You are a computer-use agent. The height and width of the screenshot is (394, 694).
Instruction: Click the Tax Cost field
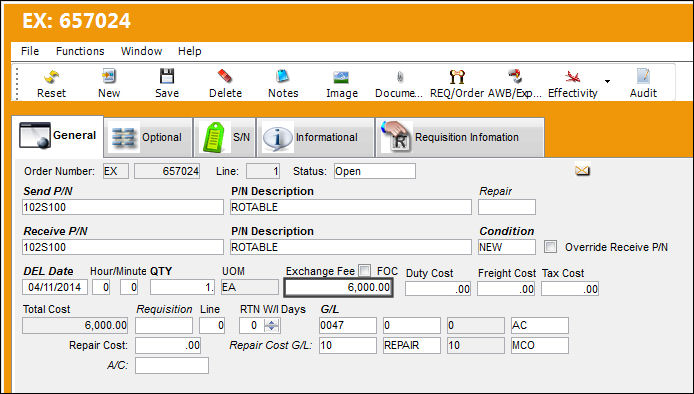[570, 289]
